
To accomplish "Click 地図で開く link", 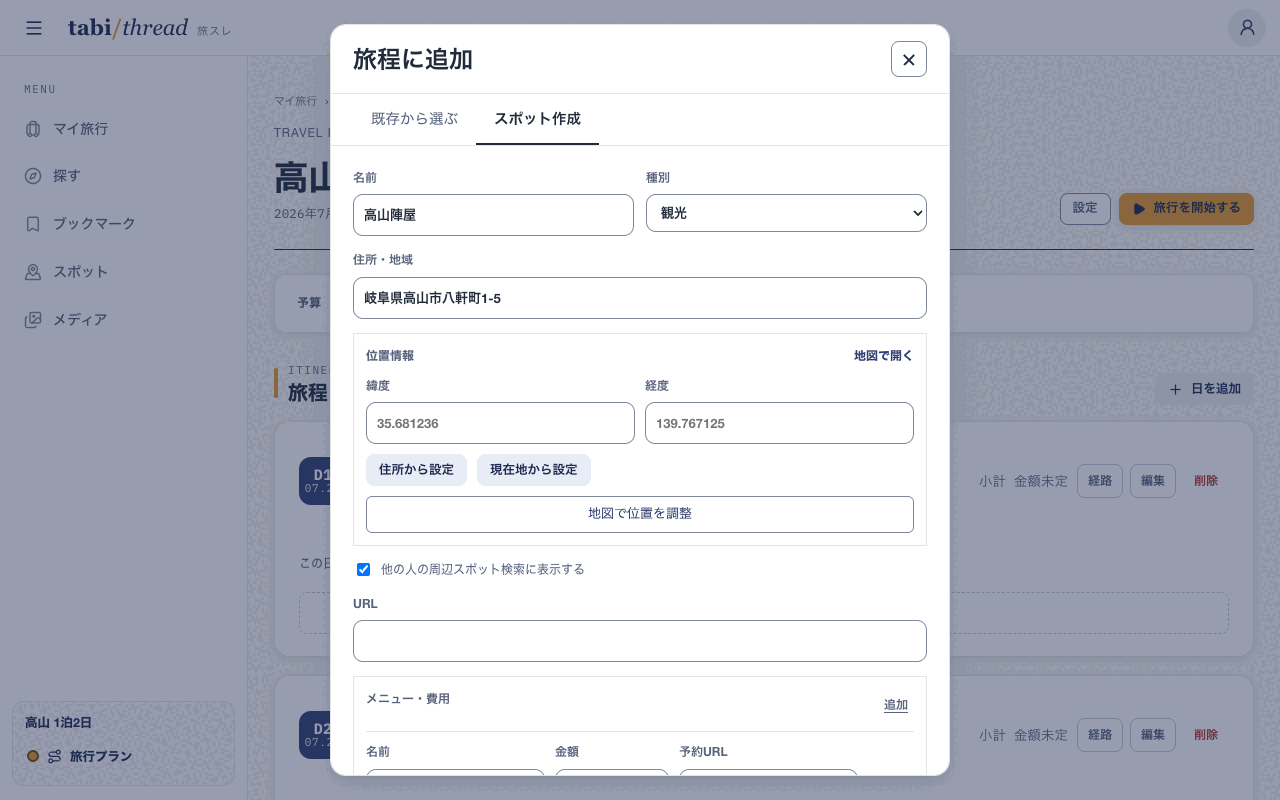I will (883, 356).
